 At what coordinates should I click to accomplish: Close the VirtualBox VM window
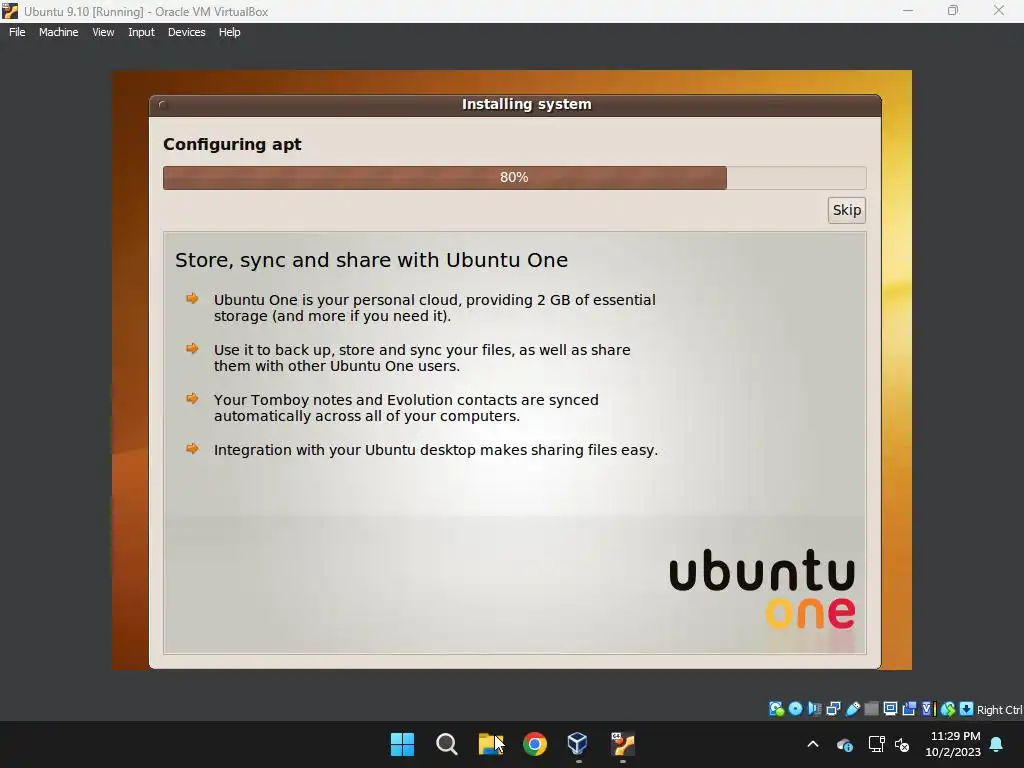click(x=999, y=11)
